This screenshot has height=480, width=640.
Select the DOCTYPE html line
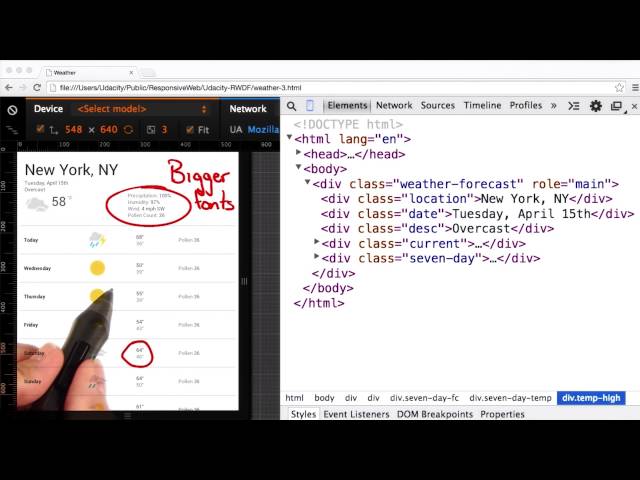(348, 124)
